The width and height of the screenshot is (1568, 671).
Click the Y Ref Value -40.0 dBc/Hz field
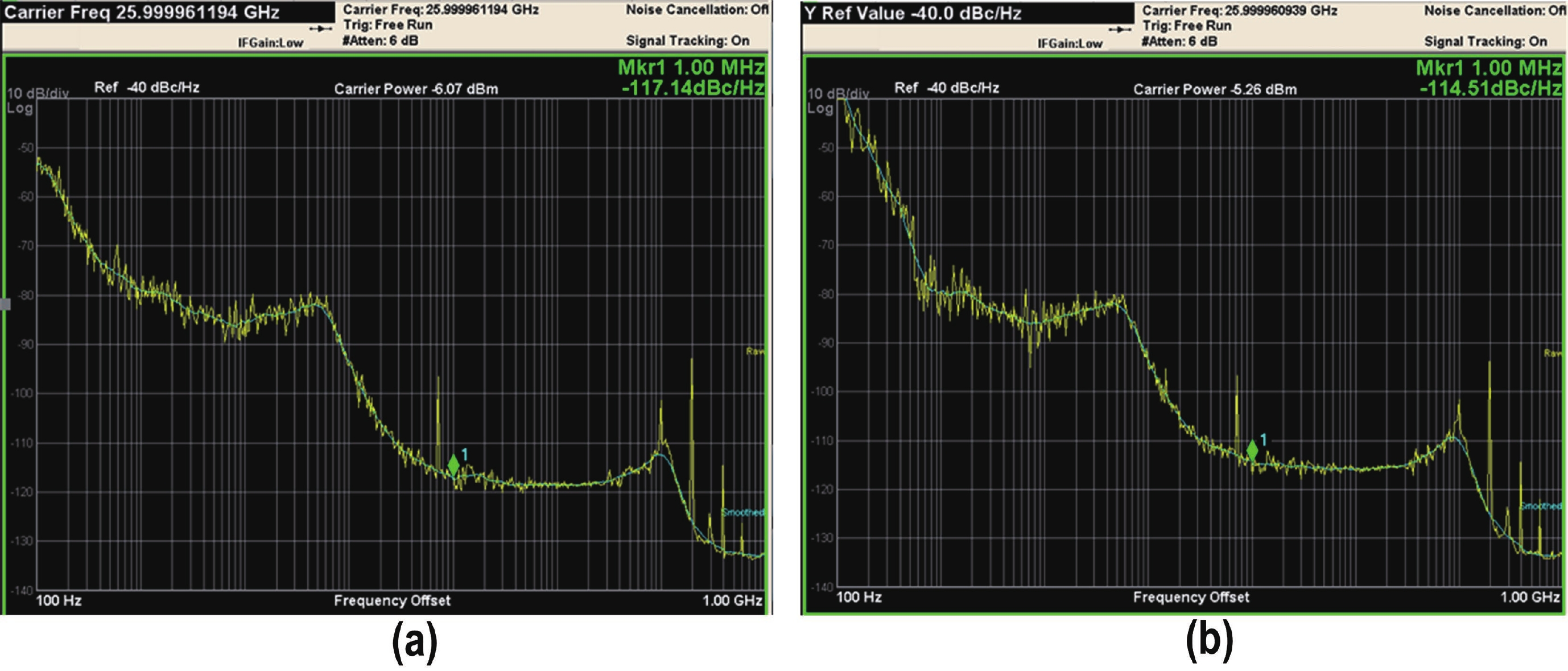coord(913,13)
